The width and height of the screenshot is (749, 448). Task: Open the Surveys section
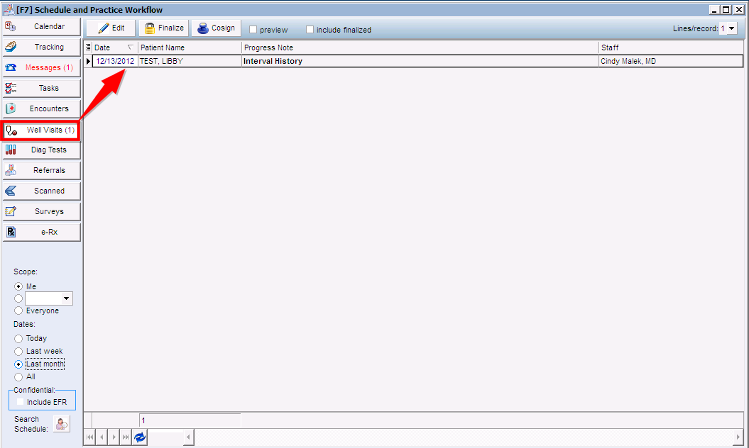pos(42,212)
